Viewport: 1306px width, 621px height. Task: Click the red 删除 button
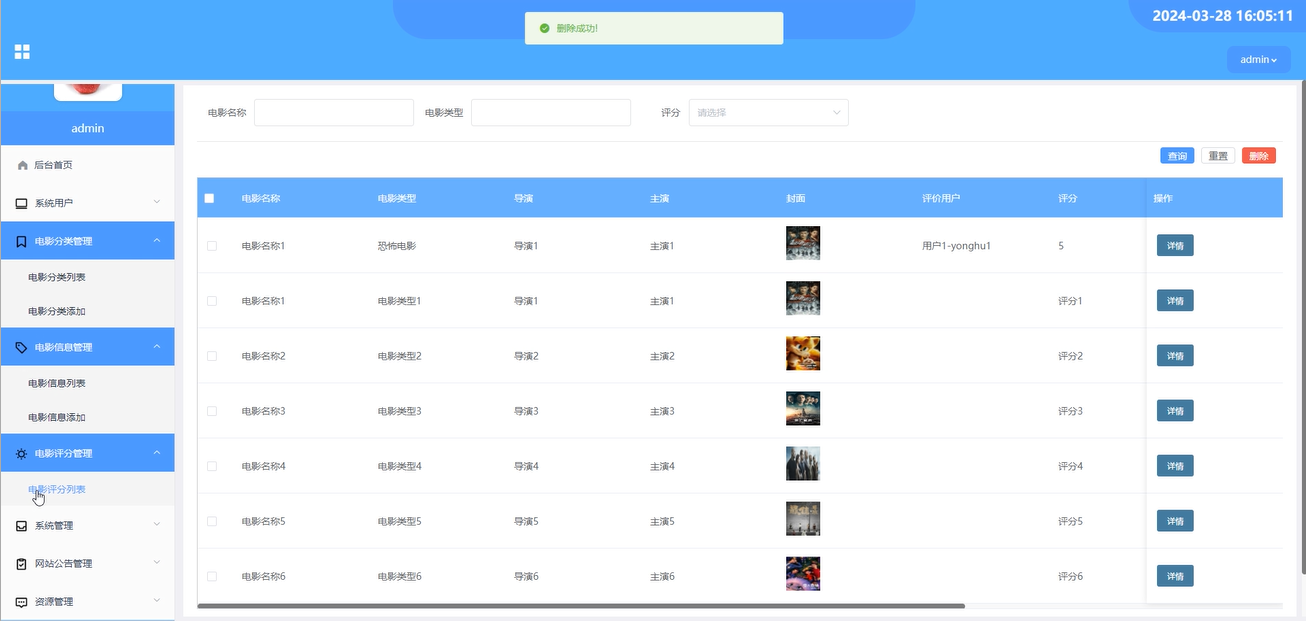(1259, 156)
